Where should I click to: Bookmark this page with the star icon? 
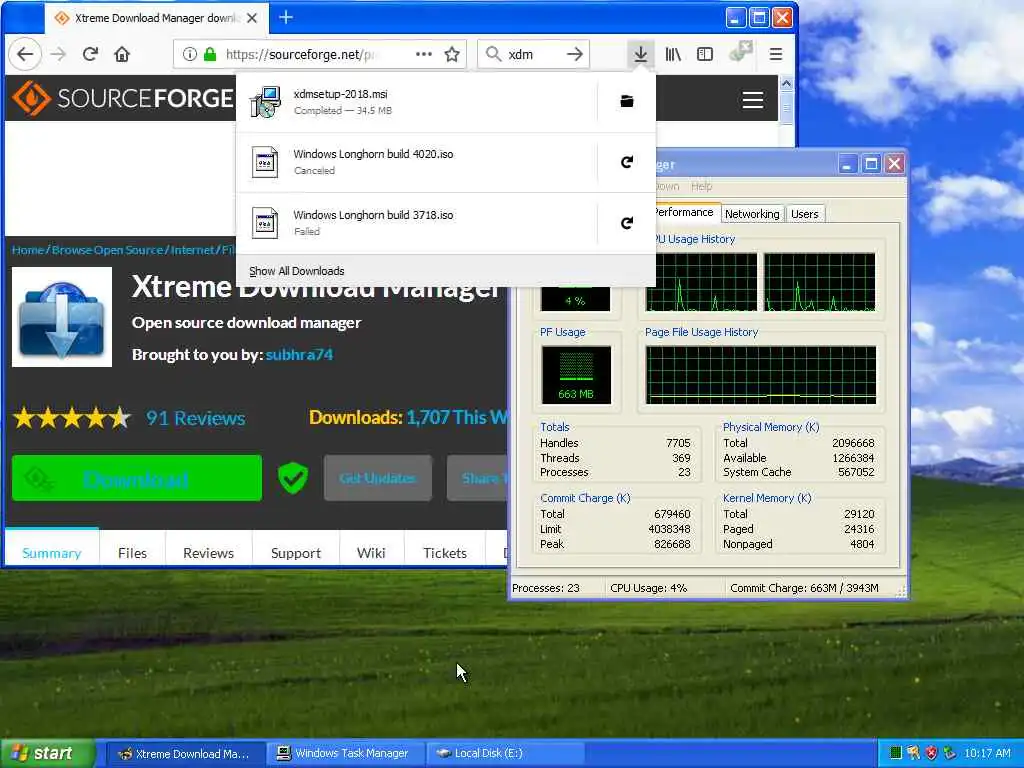[452, 54]
